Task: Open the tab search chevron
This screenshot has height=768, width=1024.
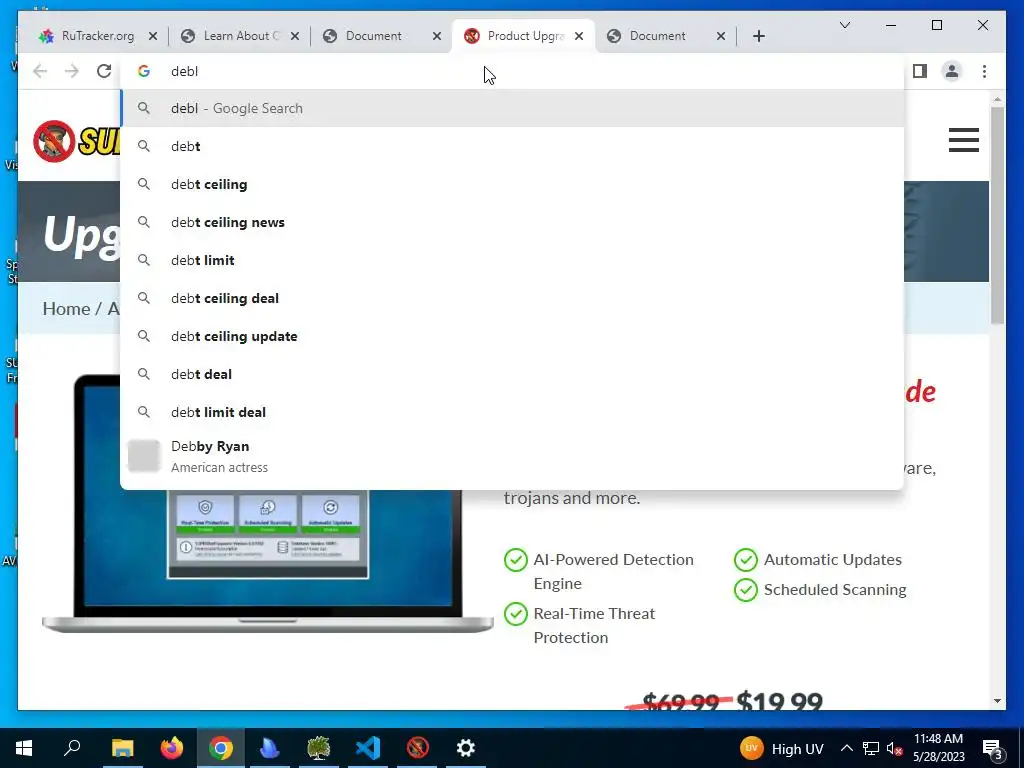Action: (844, 25)
